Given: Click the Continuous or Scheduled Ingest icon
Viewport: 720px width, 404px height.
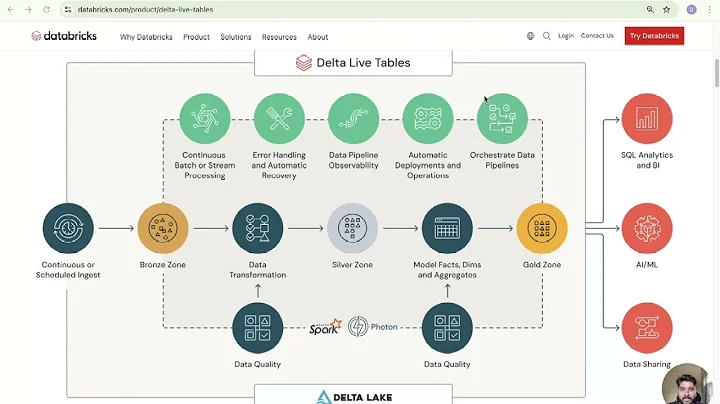Looking at the screenshot, I should coord(68,228).
